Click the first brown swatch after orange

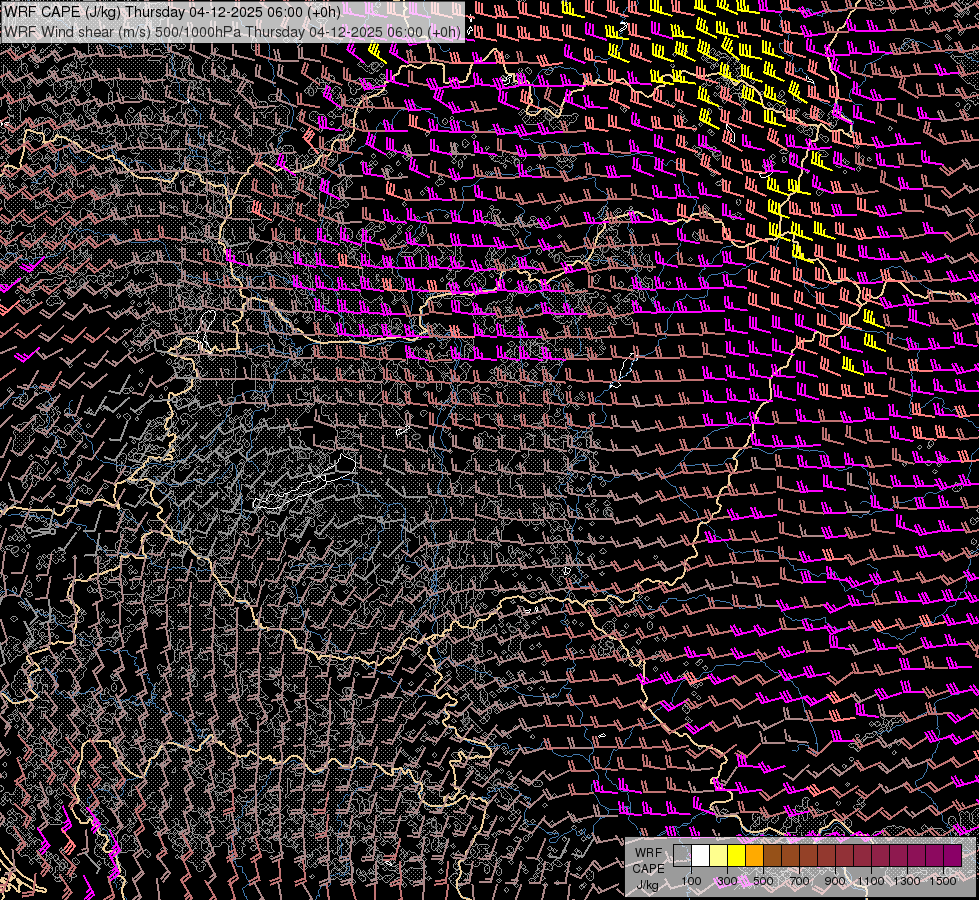(773, 856)
